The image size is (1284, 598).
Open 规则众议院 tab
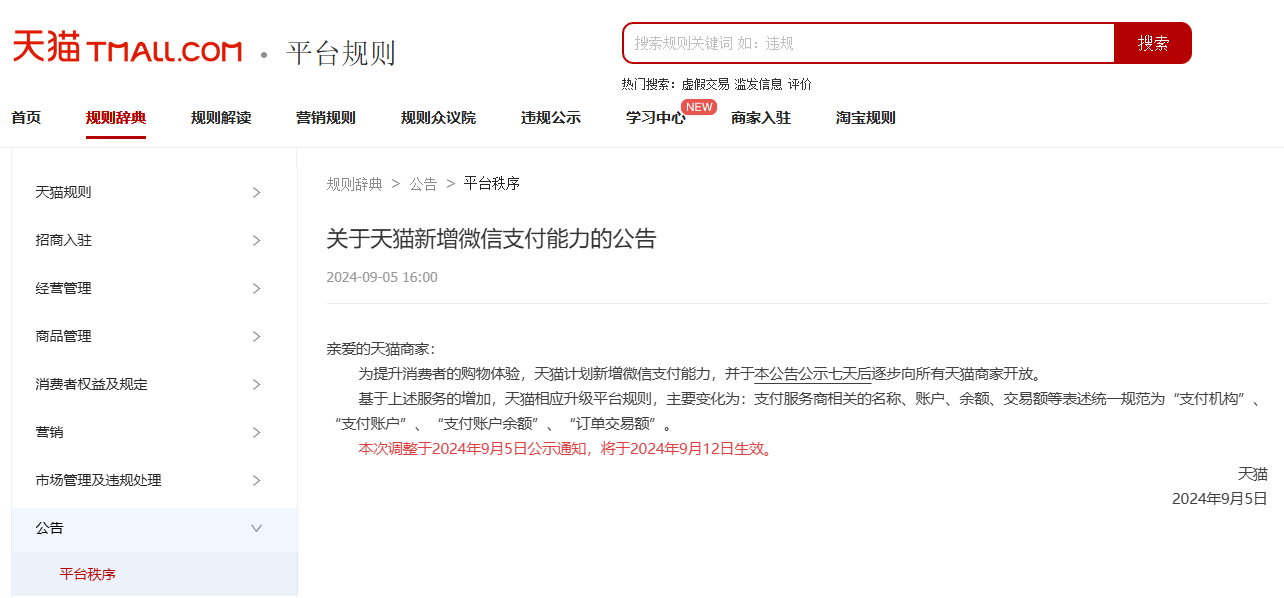(x=438, y=118)
